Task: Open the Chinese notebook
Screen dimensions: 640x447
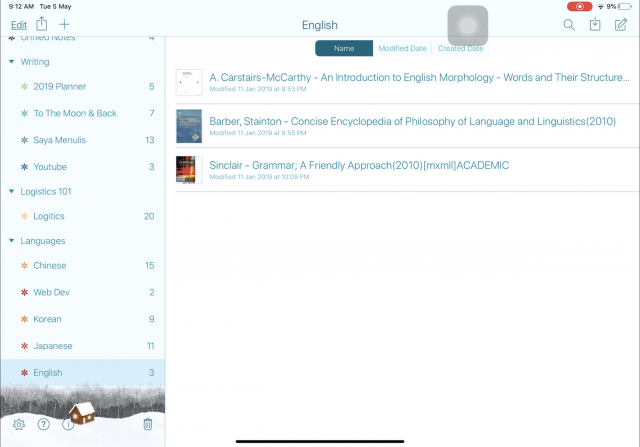Action: tap(83, 265)
